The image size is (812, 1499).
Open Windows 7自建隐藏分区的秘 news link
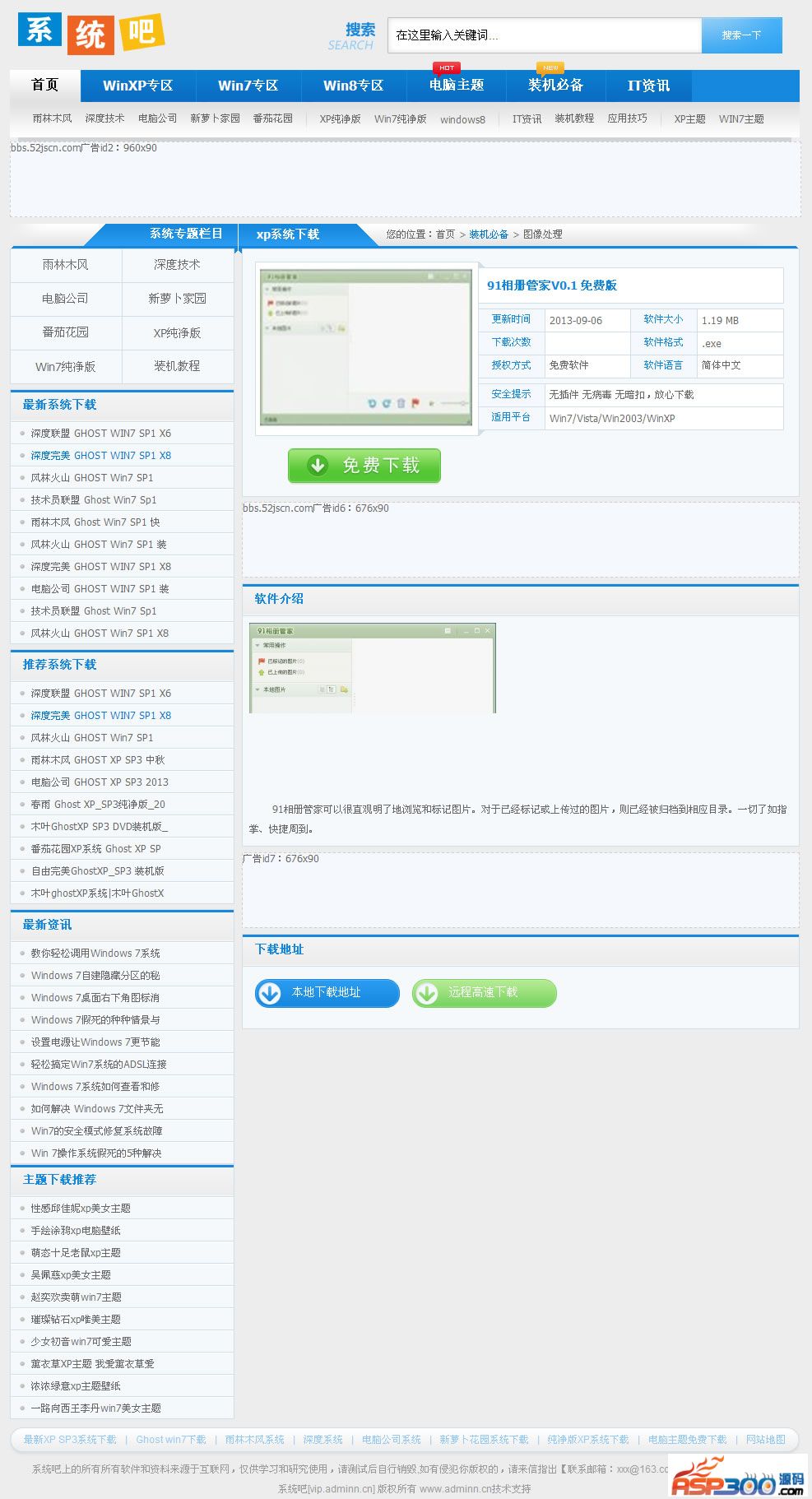(x=95, y=976)
